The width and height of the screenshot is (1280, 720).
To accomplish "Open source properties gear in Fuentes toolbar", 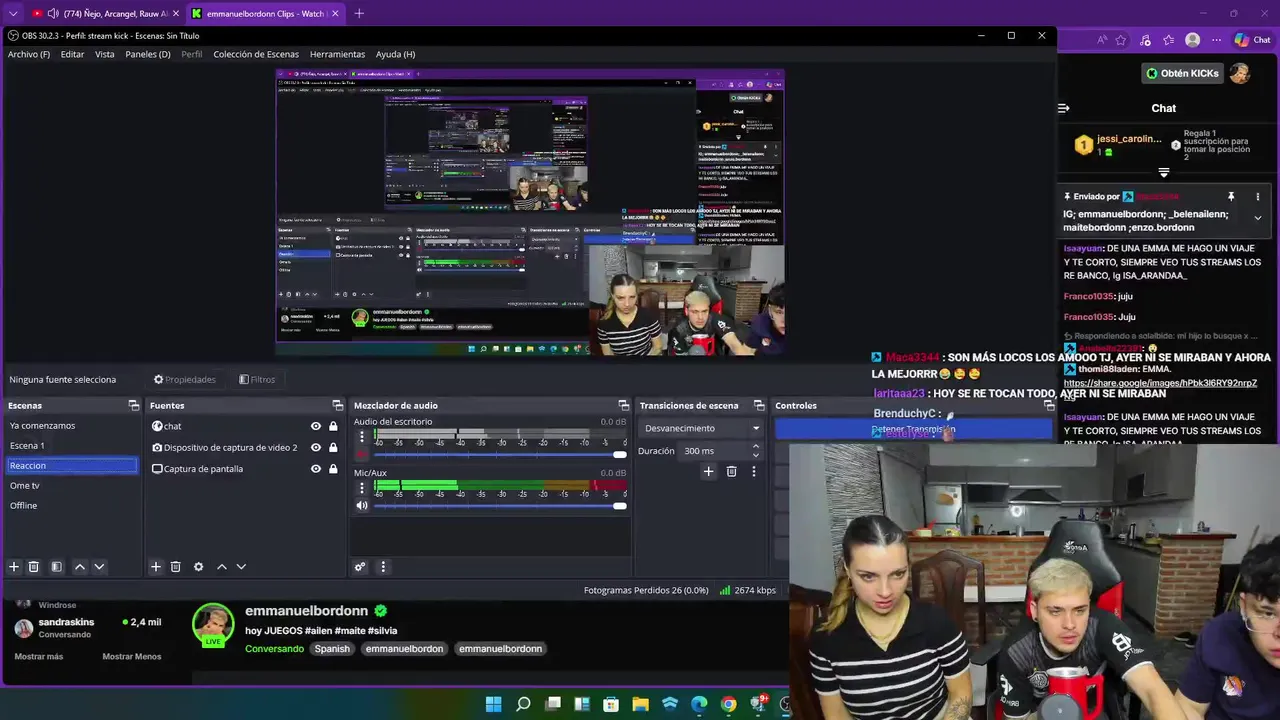I will pos(198,567).
